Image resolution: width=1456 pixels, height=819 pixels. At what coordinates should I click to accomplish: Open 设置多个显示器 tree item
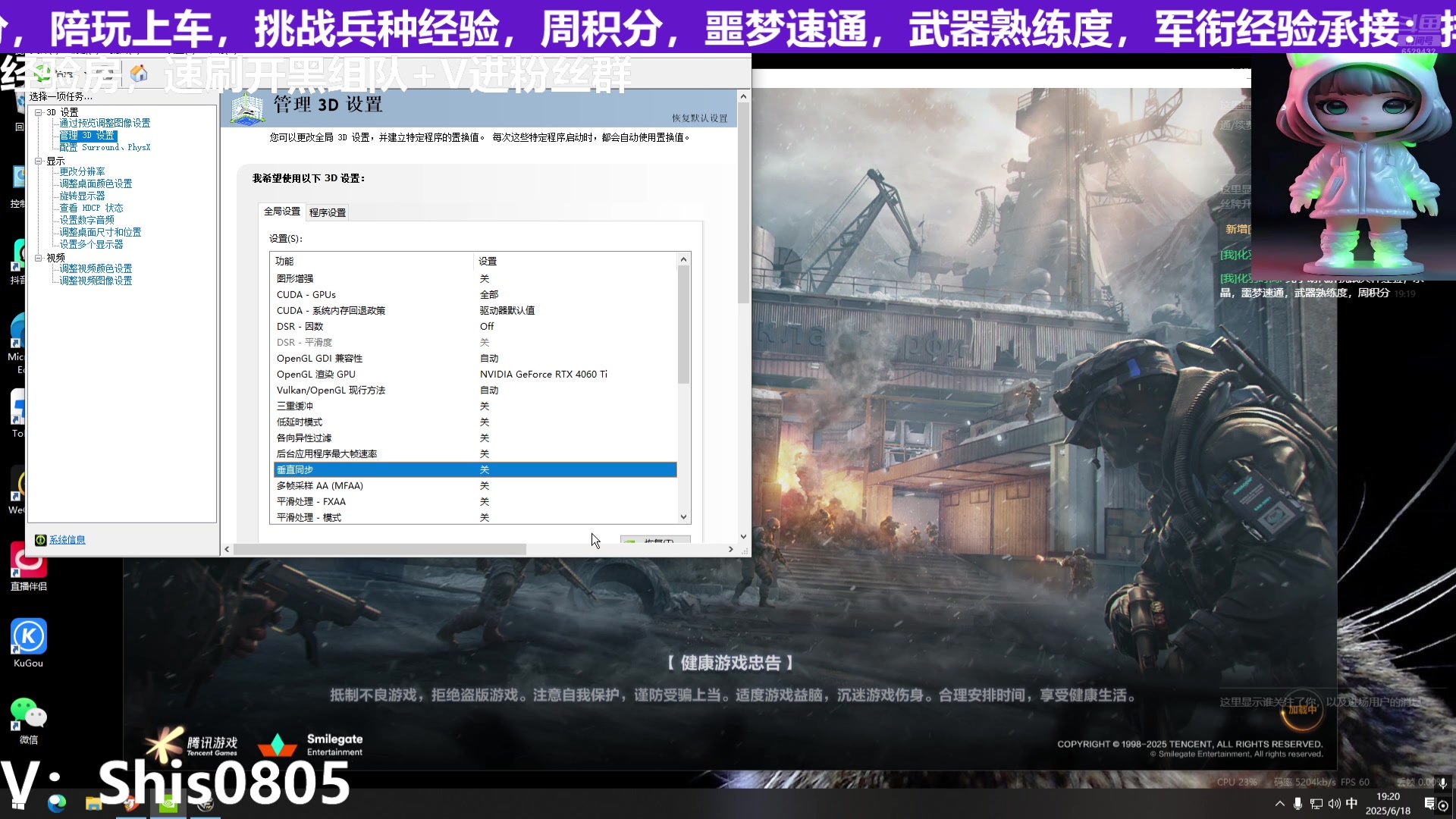[x=91, y=244]
